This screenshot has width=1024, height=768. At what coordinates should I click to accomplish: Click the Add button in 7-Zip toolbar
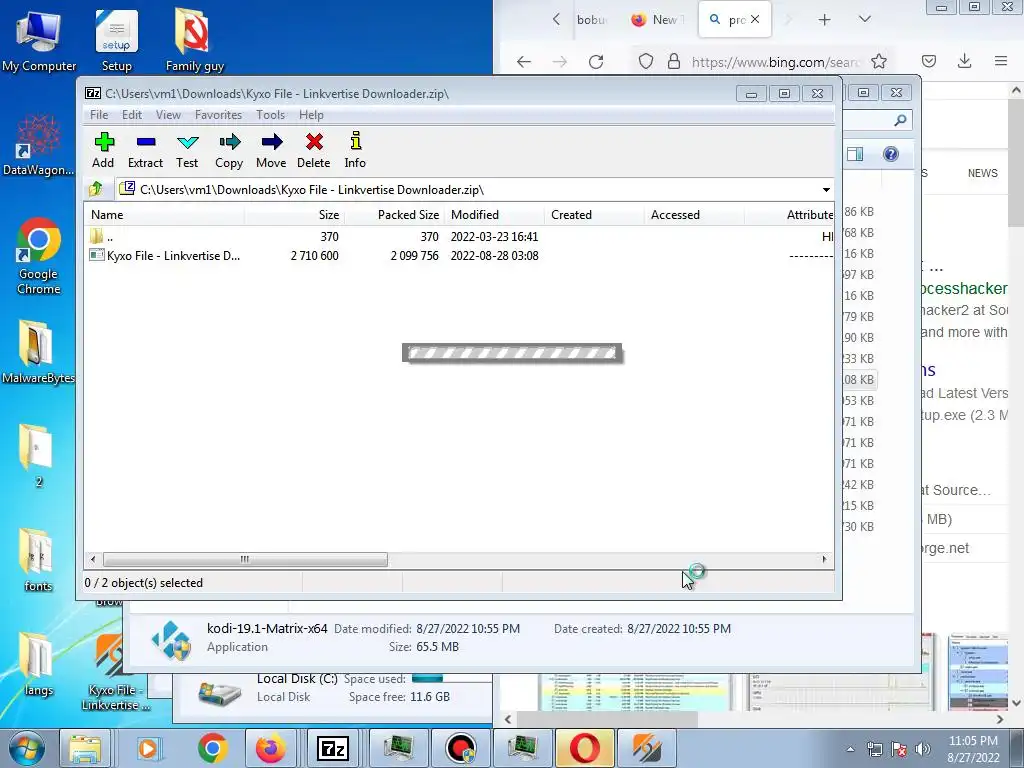103,151
